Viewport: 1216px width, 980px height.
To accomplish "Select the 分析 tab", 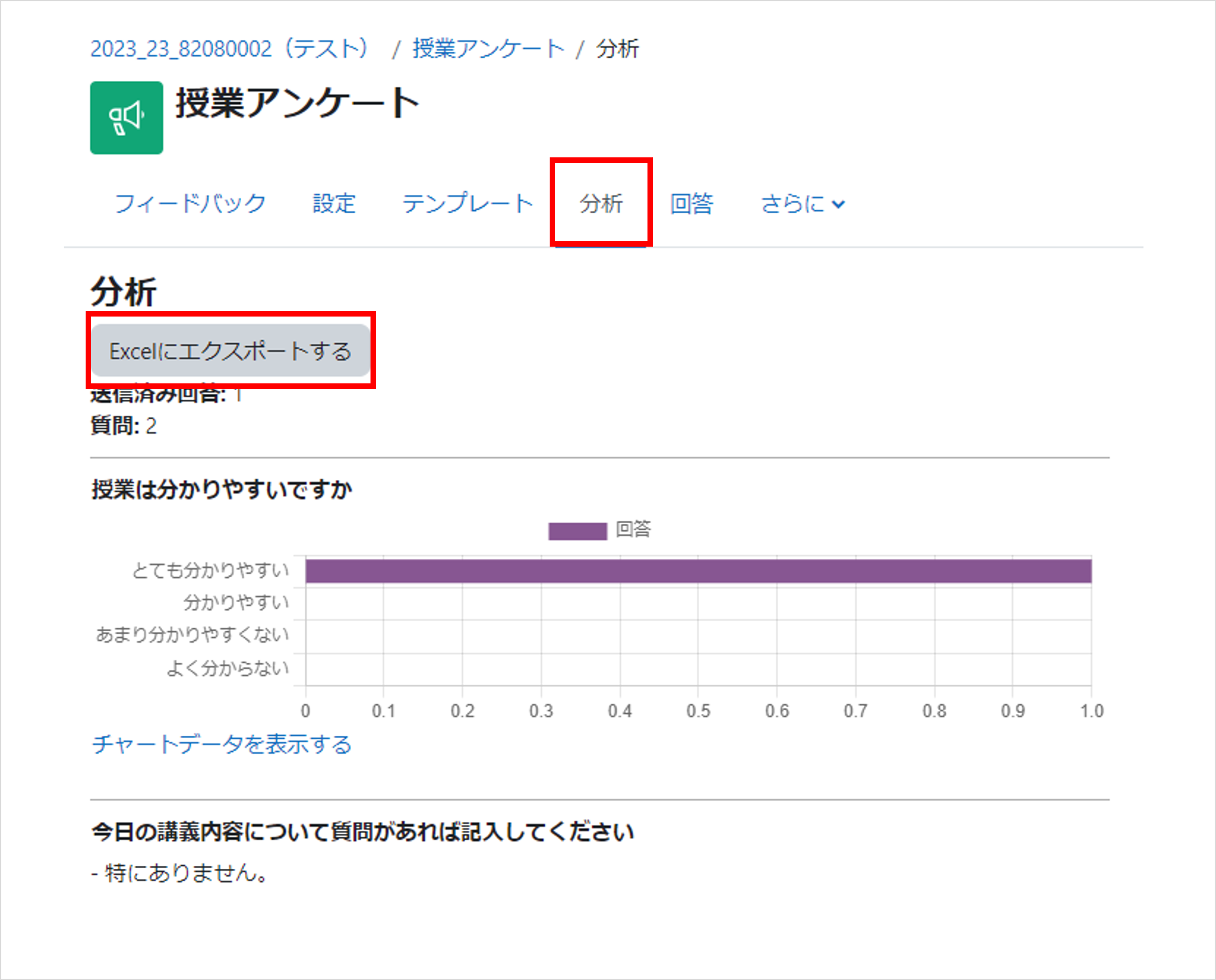I will pyautogui.click(x=601, y=204).
